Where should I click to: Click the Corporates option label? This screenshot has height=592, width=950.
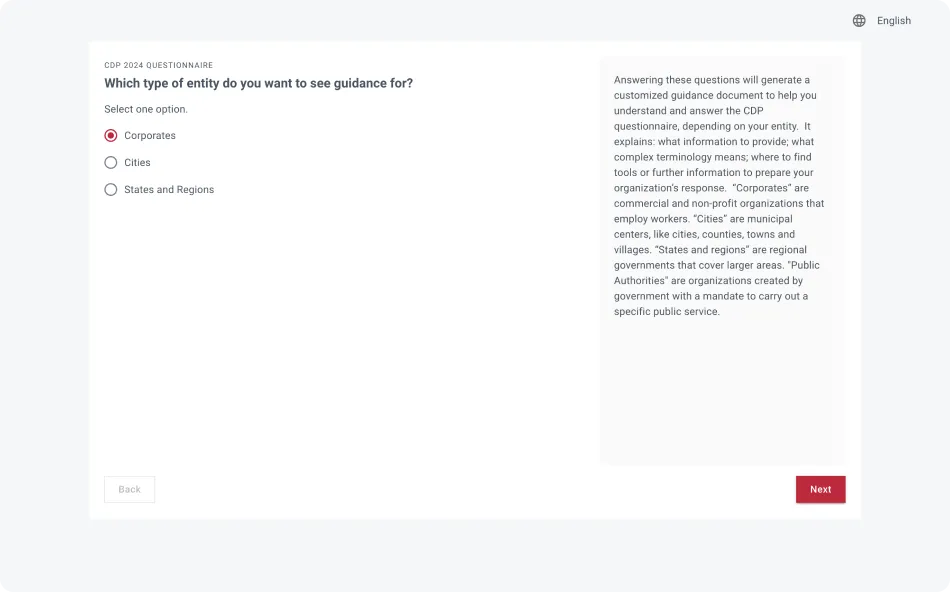(150, 136)
